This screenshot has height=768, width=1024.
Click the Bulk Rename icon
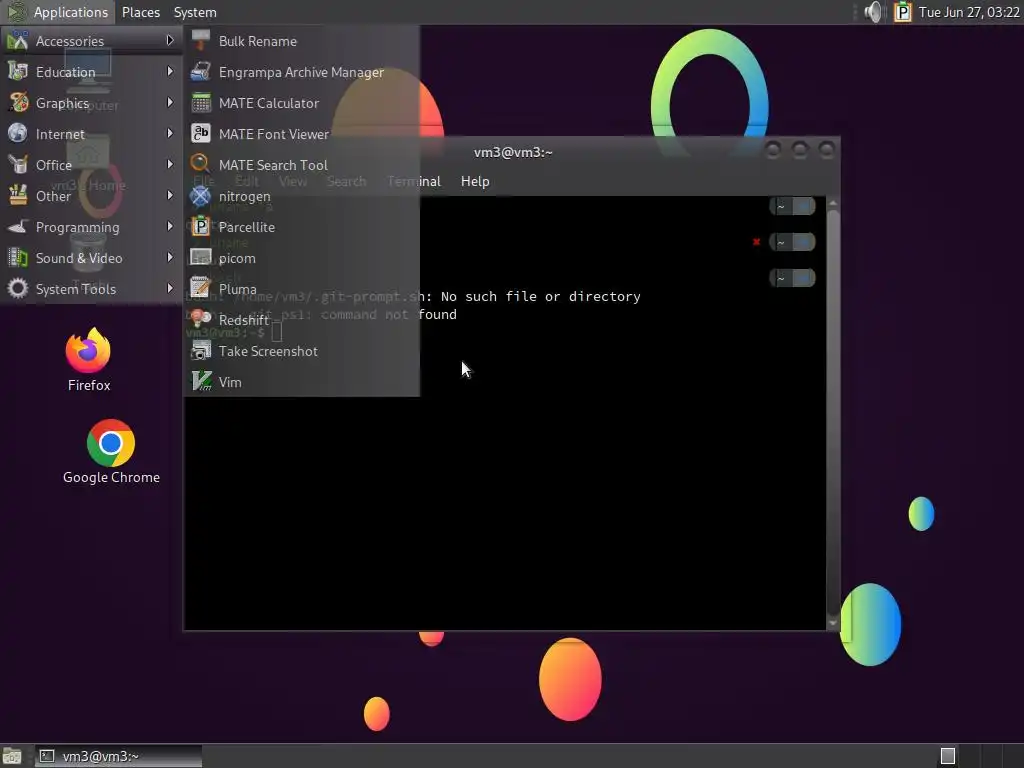[x=200, y=40]
